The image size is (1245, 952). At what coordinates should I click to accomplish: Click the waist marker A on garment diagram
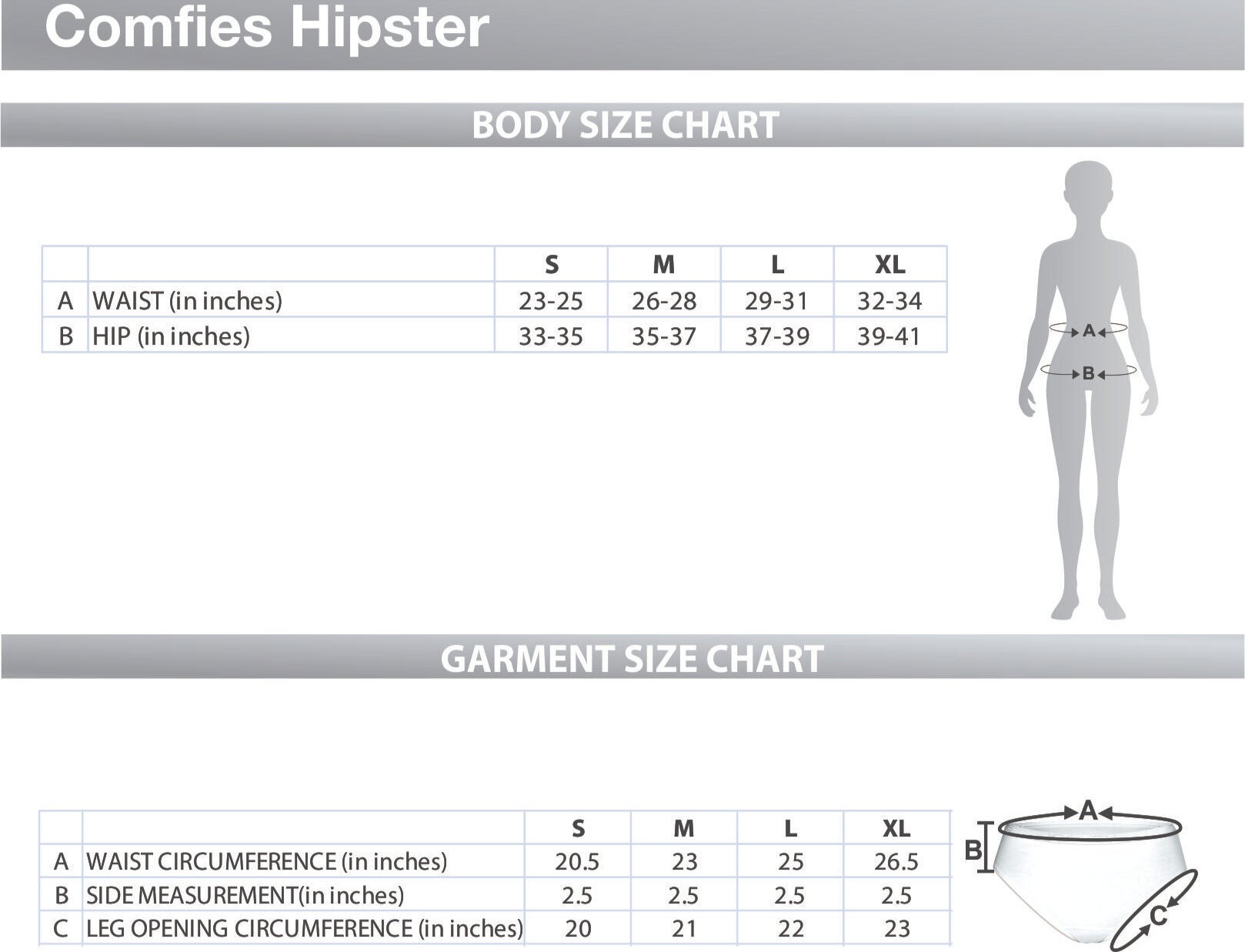pyautogui.click(x=1088, y=810)
